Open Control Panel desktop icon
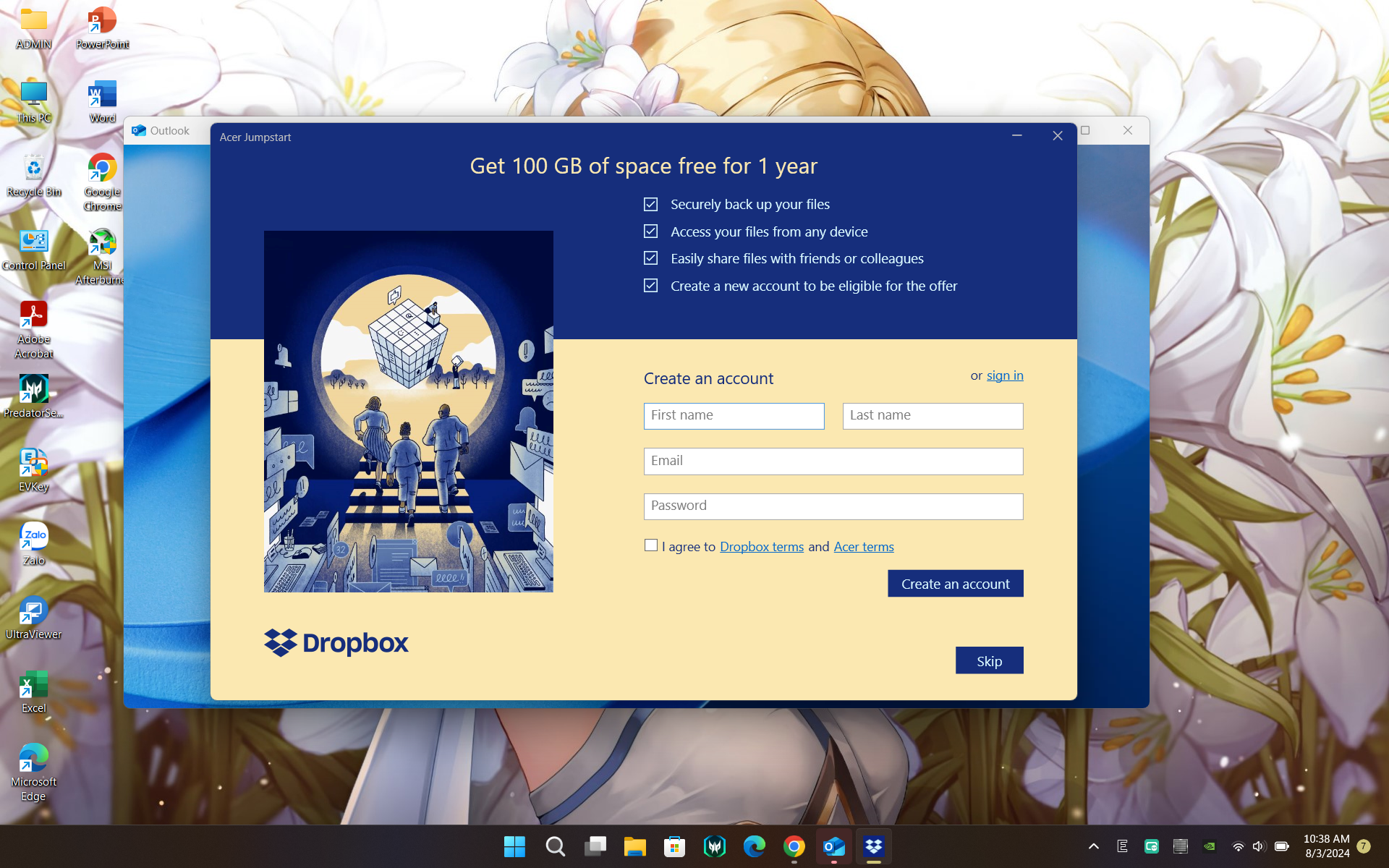The height and width of the screenshot is (868, 1389). coord(34,249)
